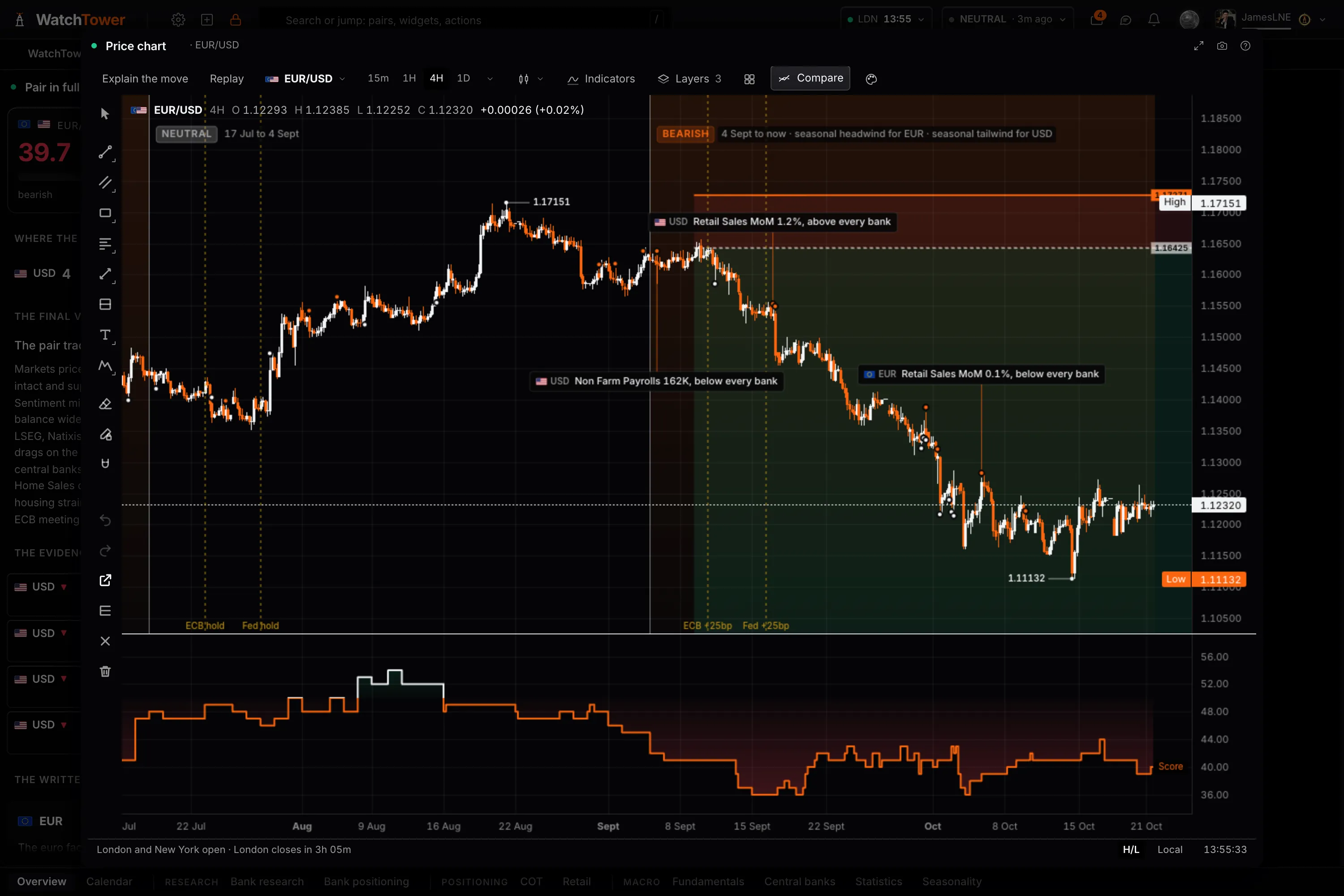Switch chart timeframe to 1D
Image resolution: width=1344 pixels, height=896 pixels.
point(463,78)
